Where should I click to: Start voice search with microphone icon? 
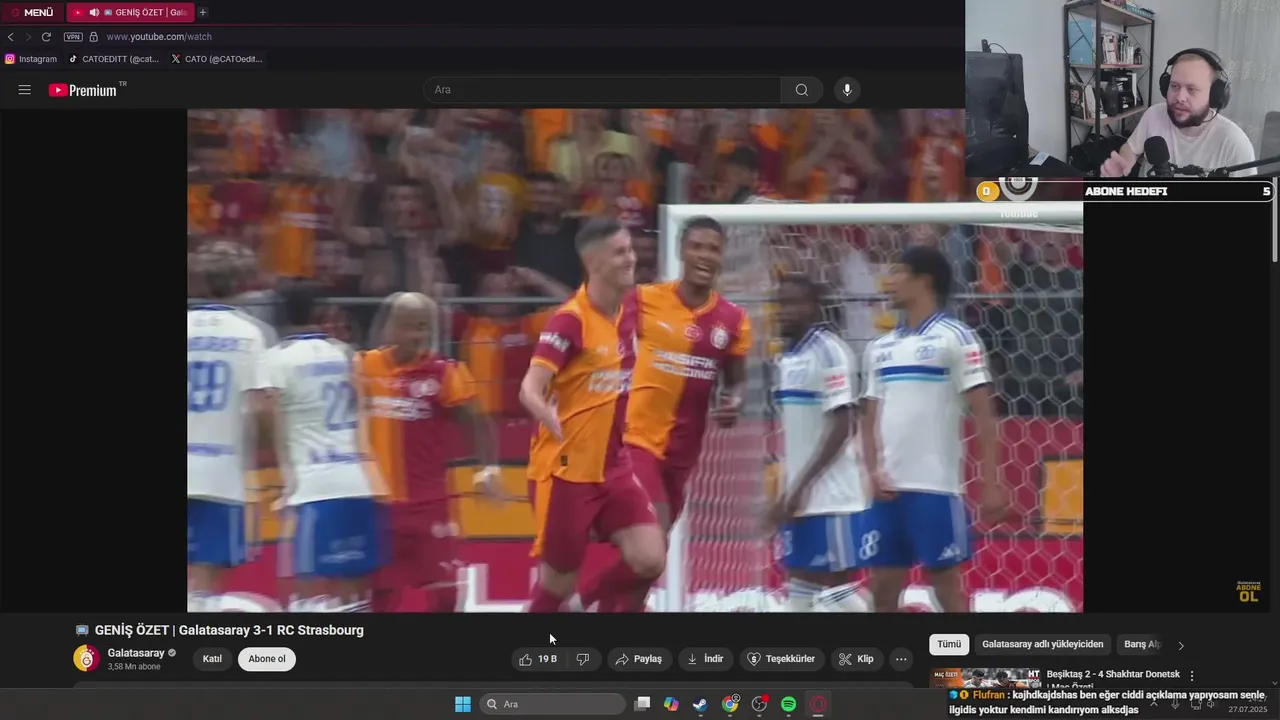[x=847, y=90]
